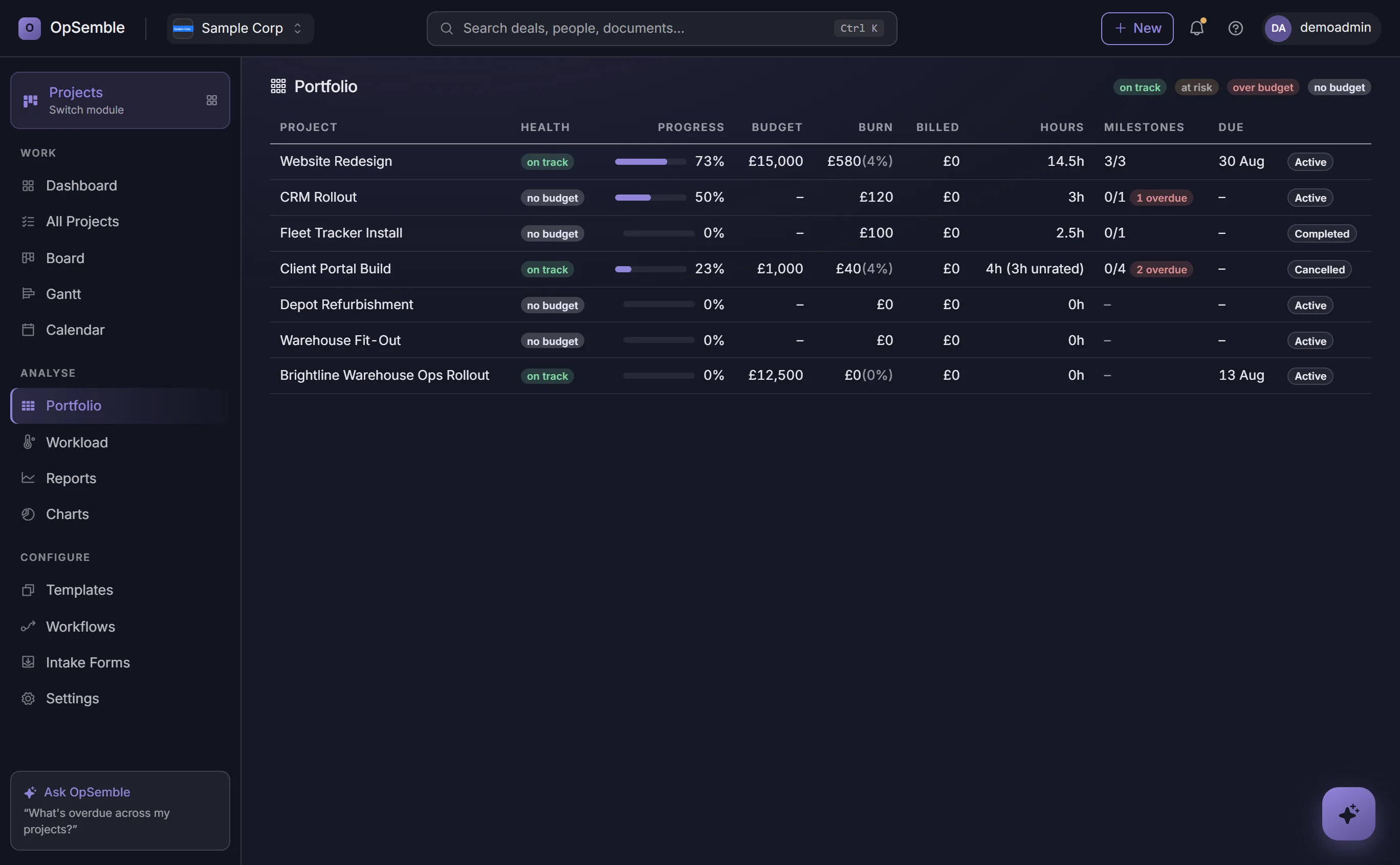Open Intake Forms from the sidebar
Viewport: 1400px width, 865px height.
click(120, 662)
